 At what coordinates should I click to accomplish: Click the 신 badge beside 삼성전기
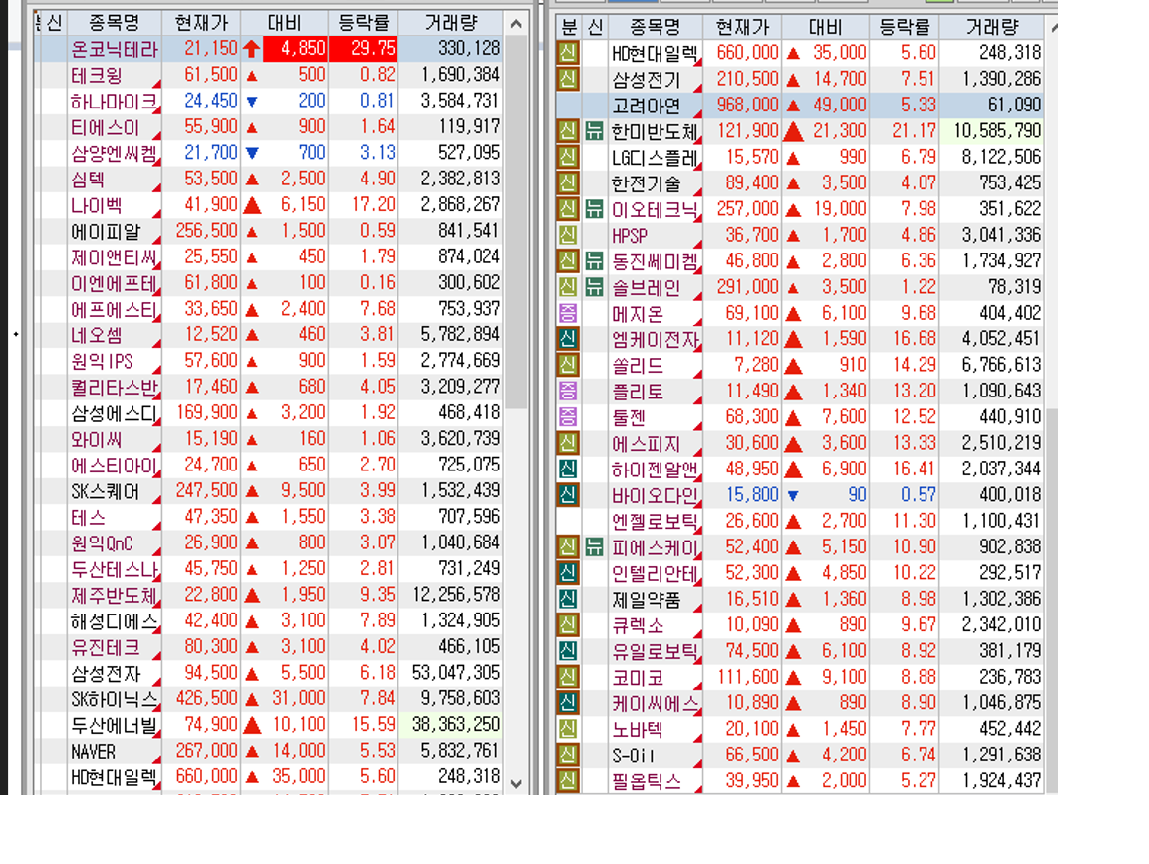click(x=568, y=78)
